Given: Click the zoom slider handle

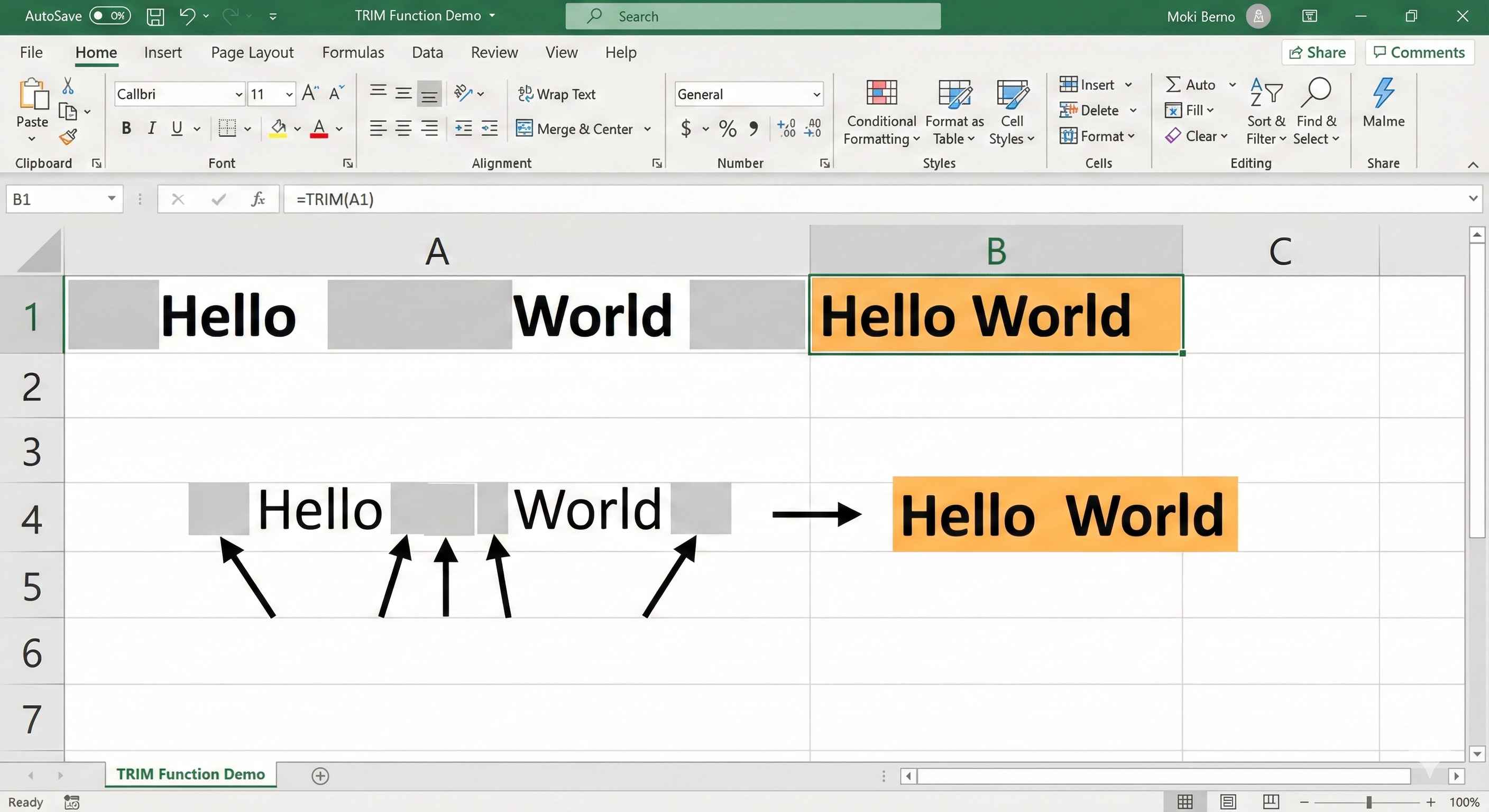Looking at the screenshot, I should tap(1369, 802).
